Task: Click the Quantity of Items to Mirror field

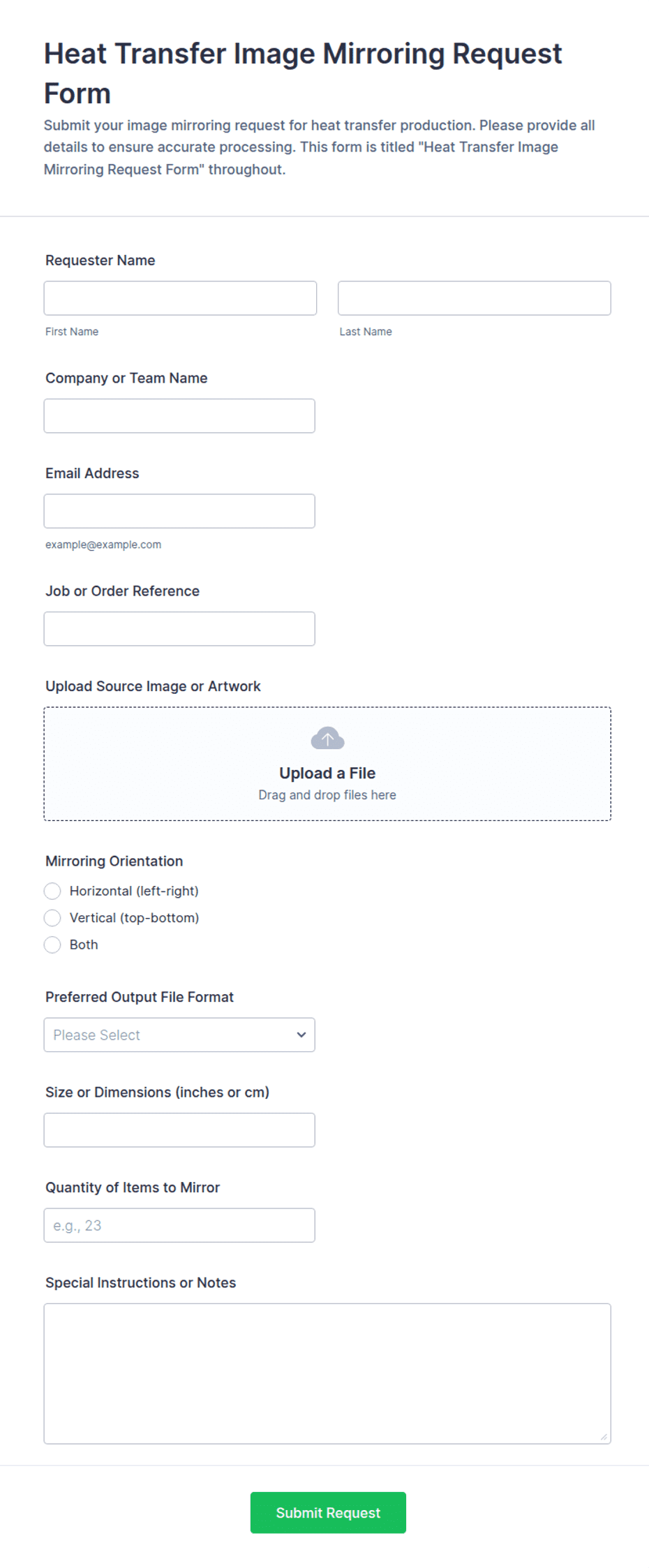Action: pos(179,1225)
